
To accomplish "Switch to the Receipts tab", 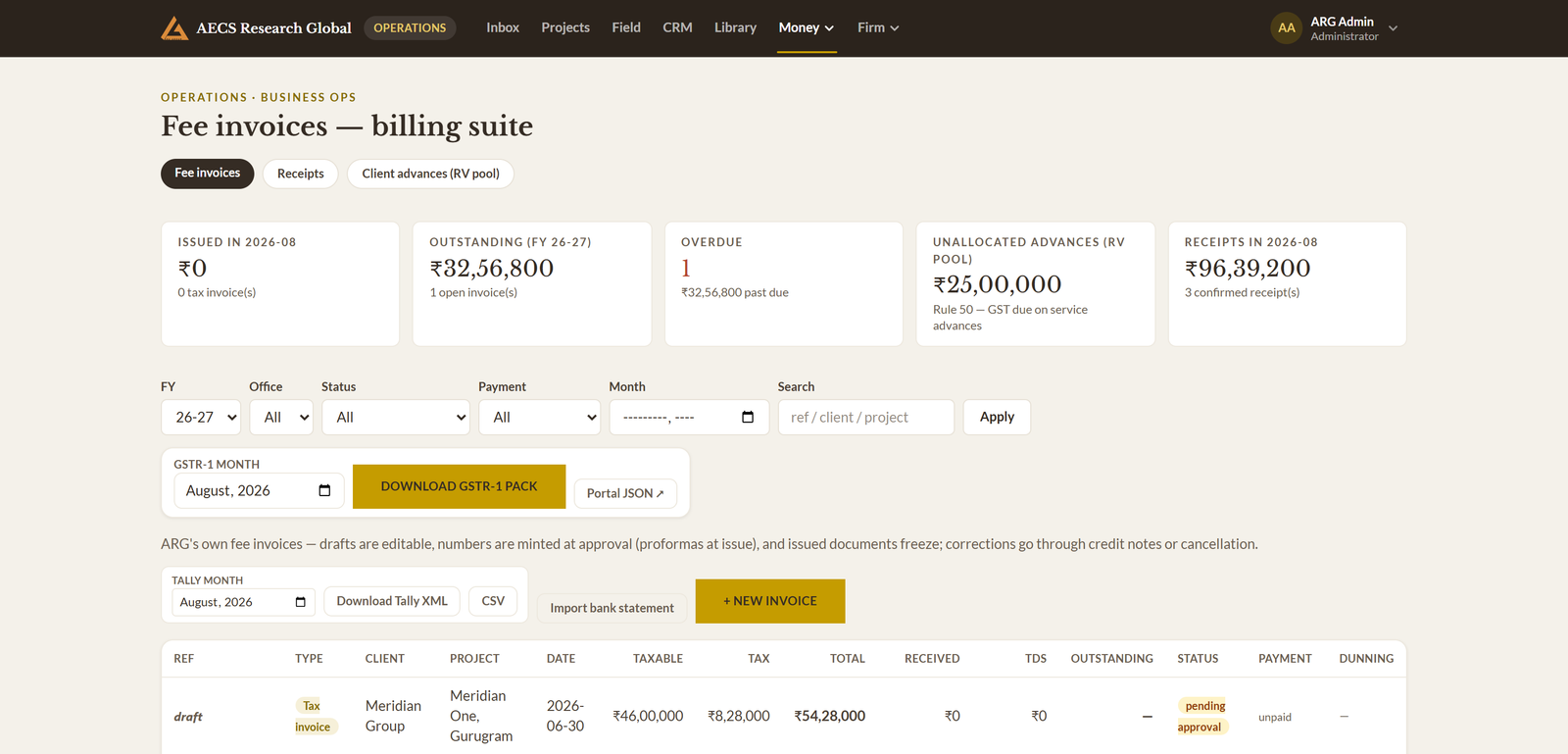I will (x=300, y=174).
